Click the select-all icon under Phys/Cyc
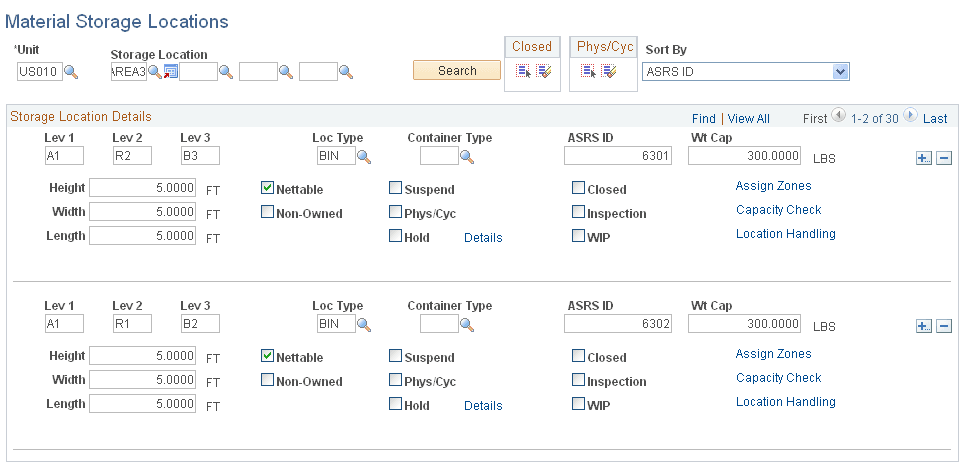967x472 pixels. coord(588,71)
